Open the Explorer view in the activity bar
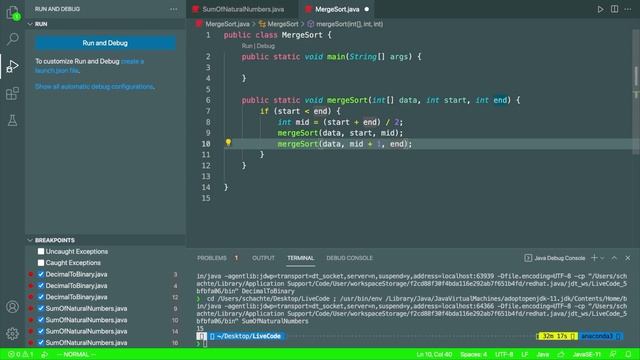This screenshot has width=640, height=360. (13, 13)
